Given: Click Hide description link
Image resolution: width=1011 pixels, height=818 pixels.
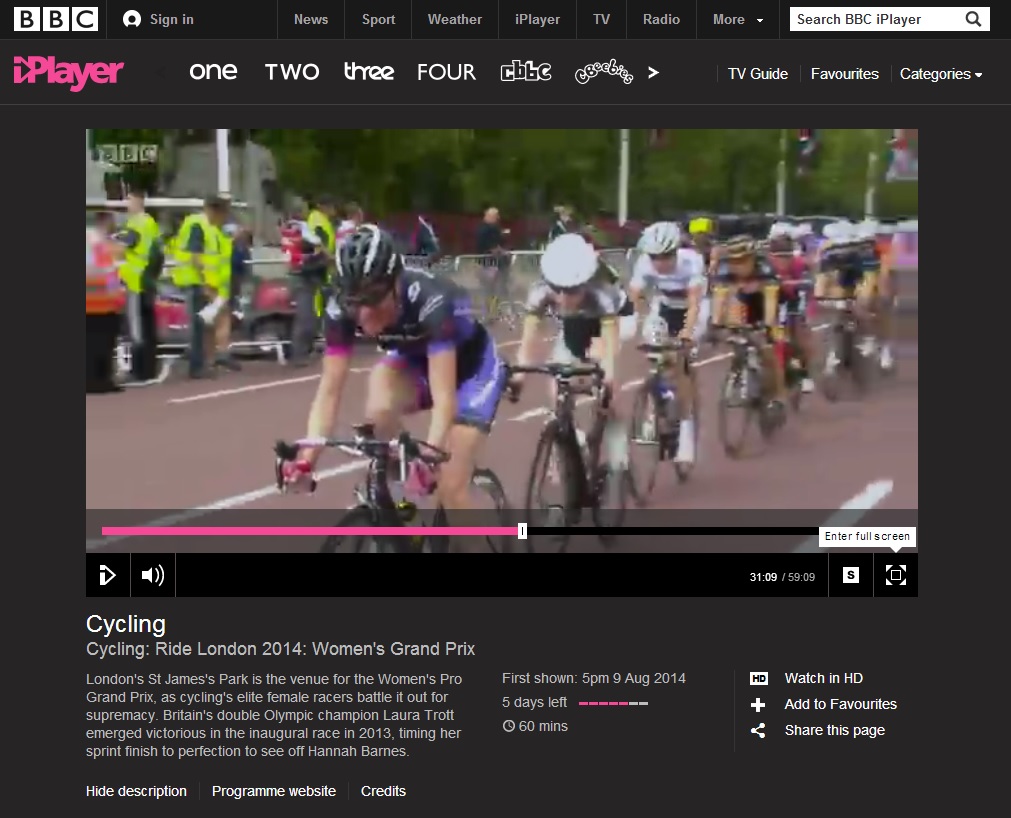Looking at the screenshot, I should 136,791.
